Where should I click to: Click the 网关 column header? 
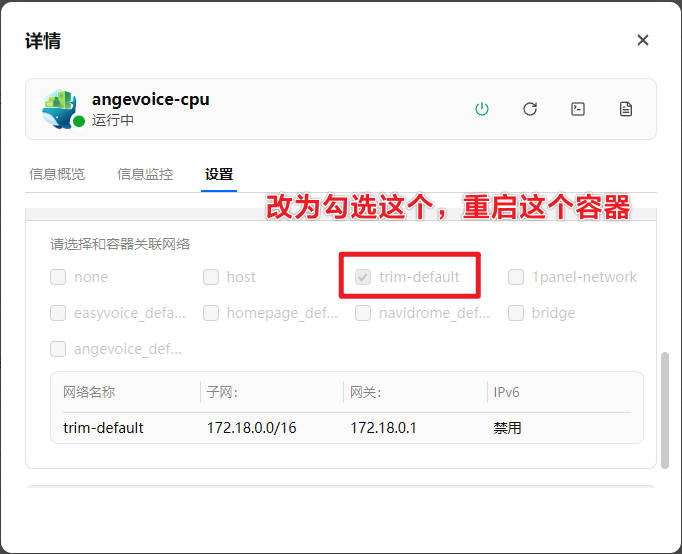pyautogui.click(x=366, y=392)
